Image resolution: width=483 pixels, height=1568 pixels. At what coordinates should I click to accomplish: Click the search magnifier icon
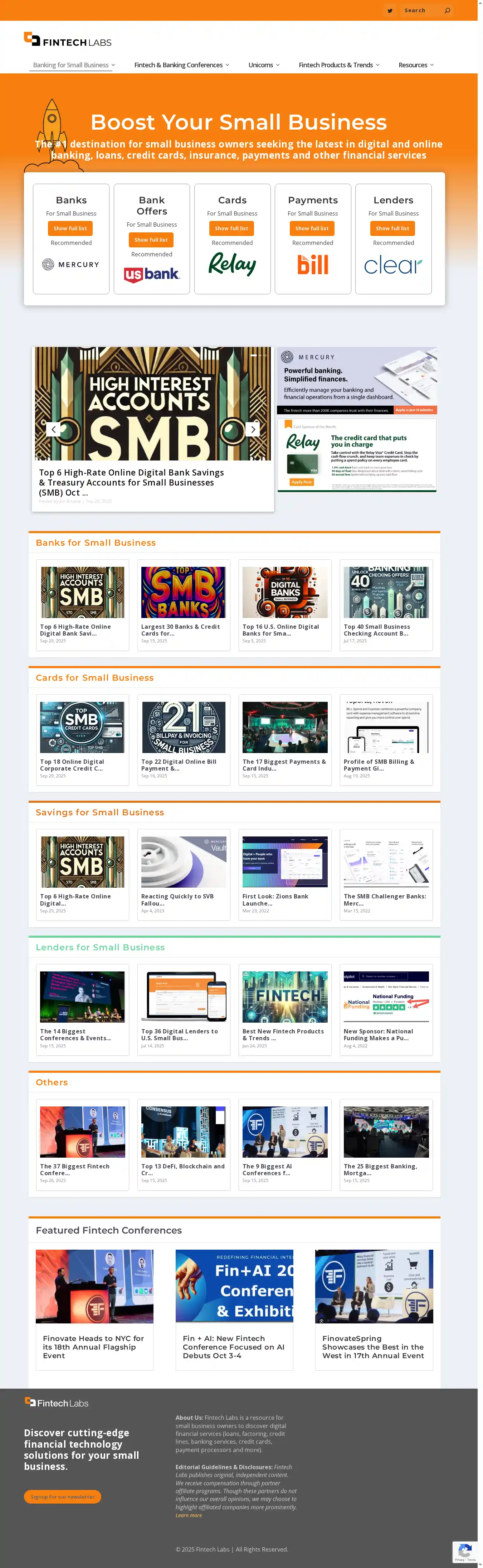tap(447, 10)
